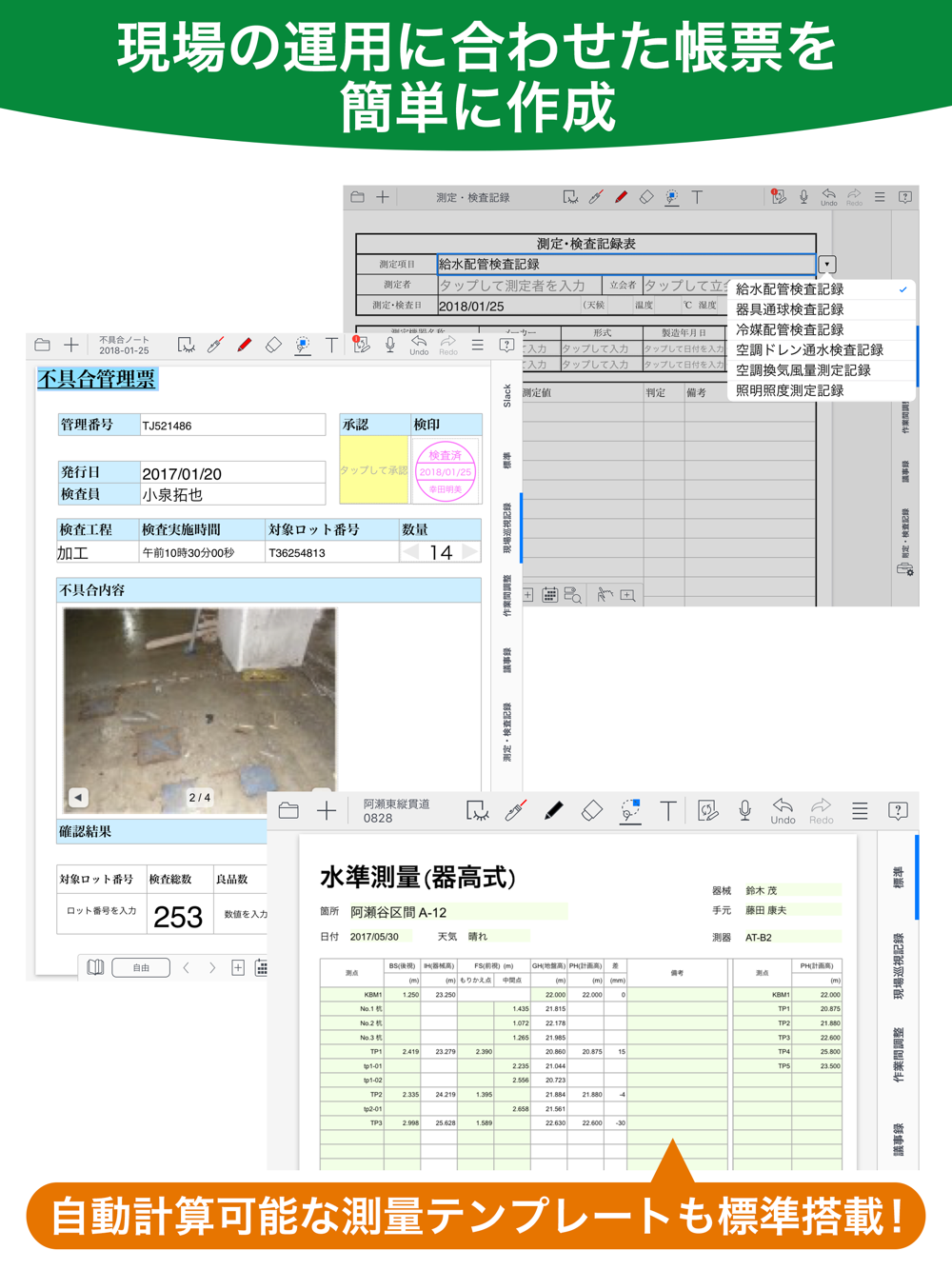
Task: Select the red pen in 測定・検査記録 toolbar
Action: click(x=621, y=197)
